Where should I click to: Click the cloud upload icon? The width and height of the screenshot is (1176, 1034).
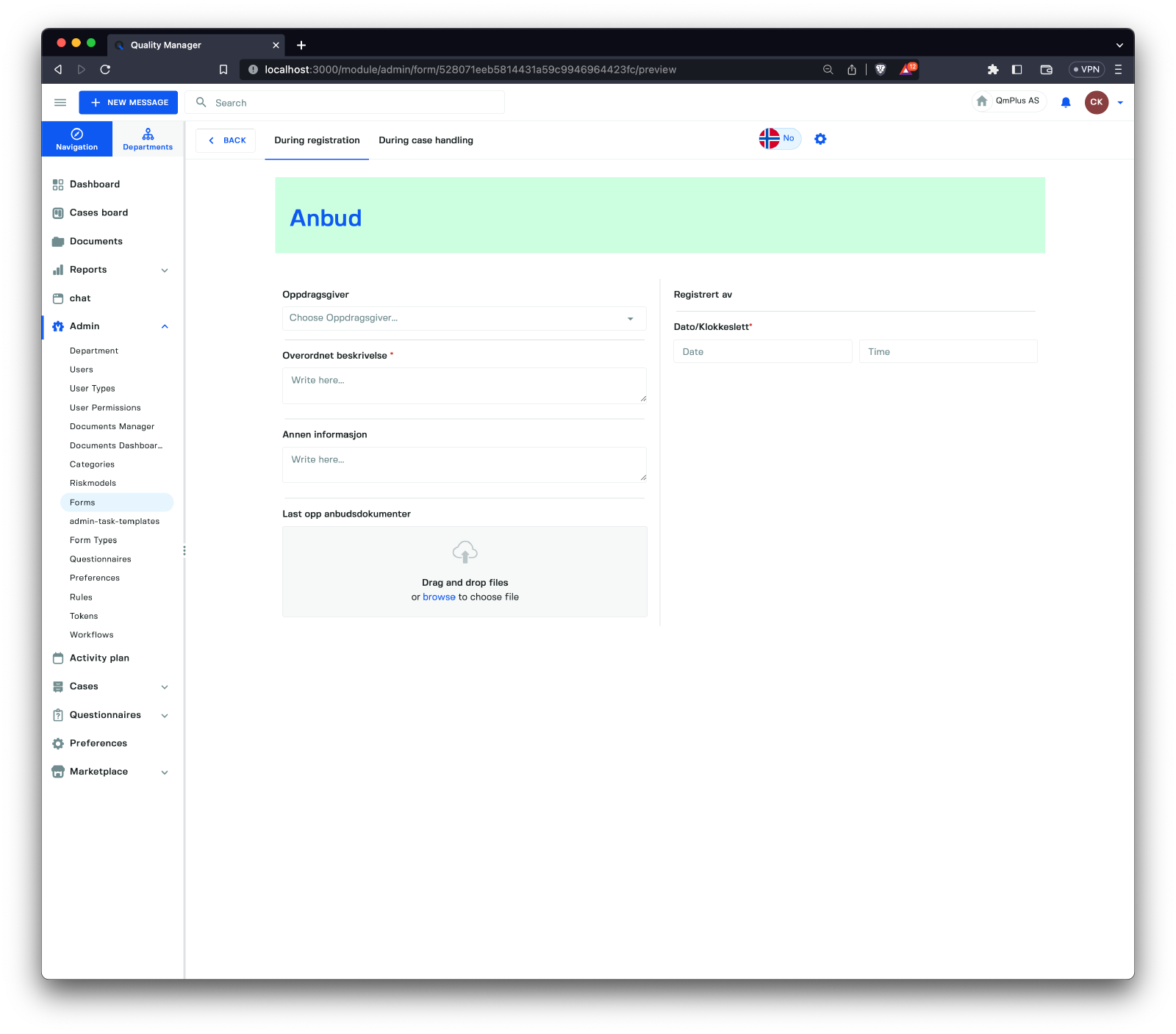(x=465, y=552)
